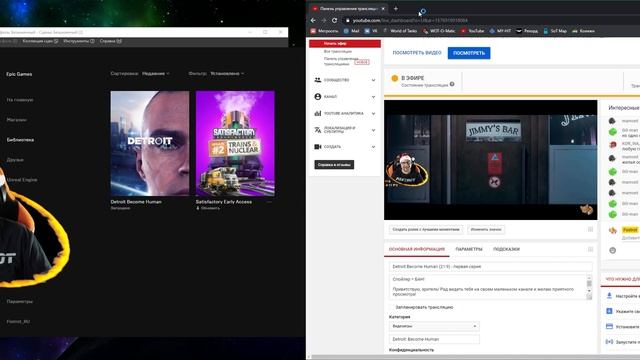Expand Channel section in YouTube sidebar
The height and width of the screenshot is (360, 640).
pos(345,97)
